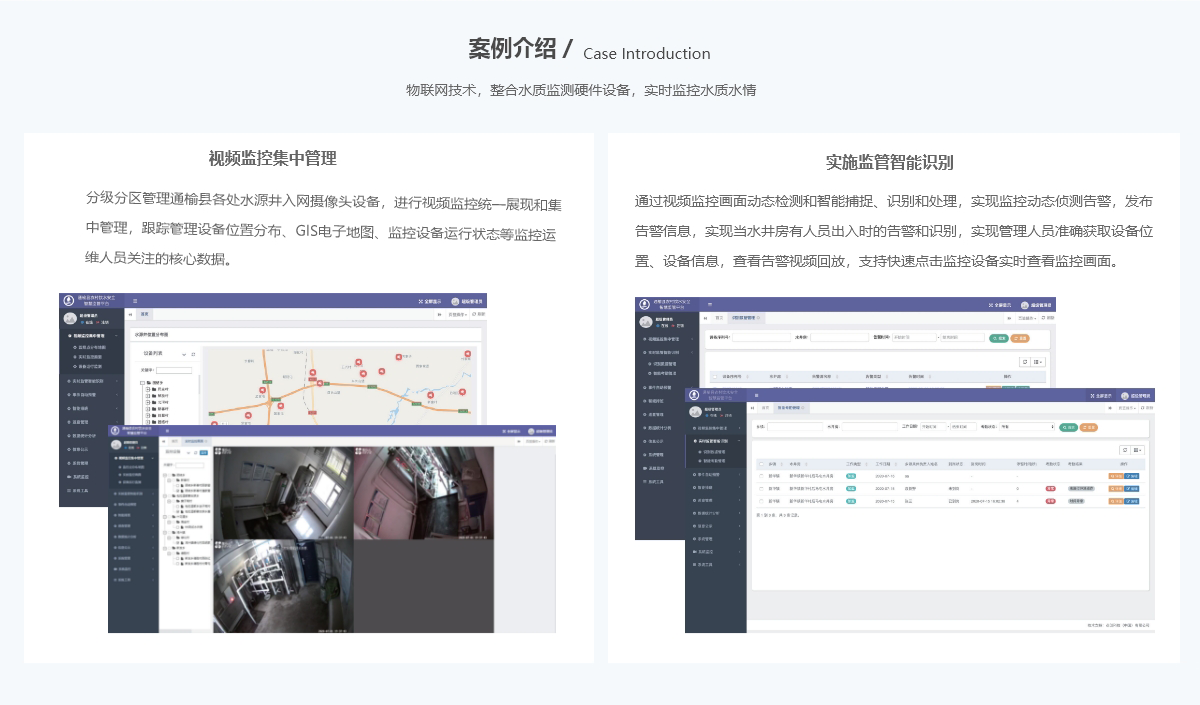Click 视频监控集中管理 card heading
The height and width of the screenshot is (705, 1200).
pos(273,158)
